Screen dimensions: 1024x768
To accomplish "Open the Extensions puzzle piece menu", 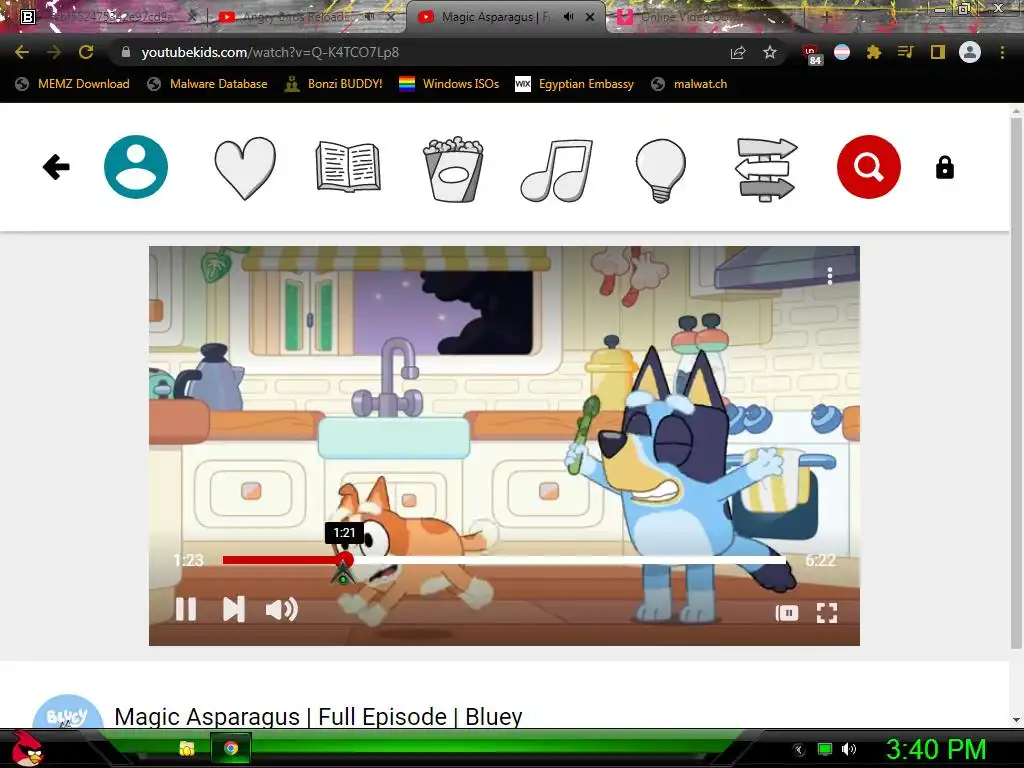I will (873, 52).
